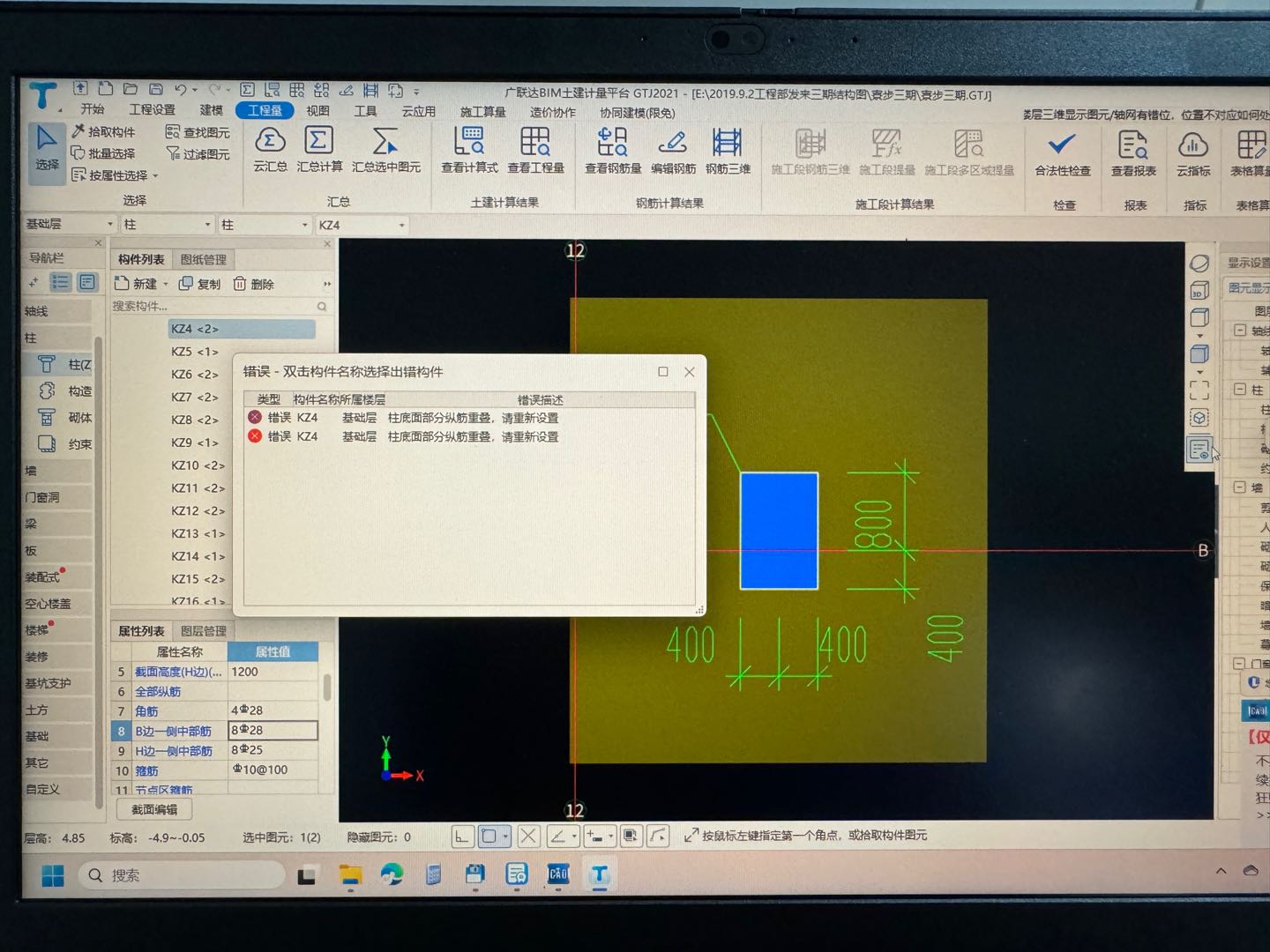The height and width of the screenshot is (952, 1270).
Task: Open 查看报表 report viewer
Action: 1133,152
